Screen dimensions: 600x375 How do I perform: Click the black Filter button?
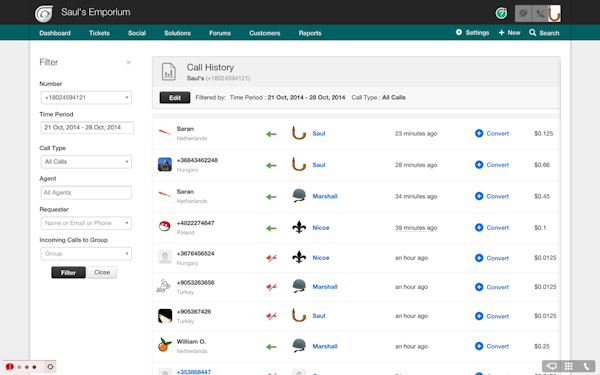(68, 272)
